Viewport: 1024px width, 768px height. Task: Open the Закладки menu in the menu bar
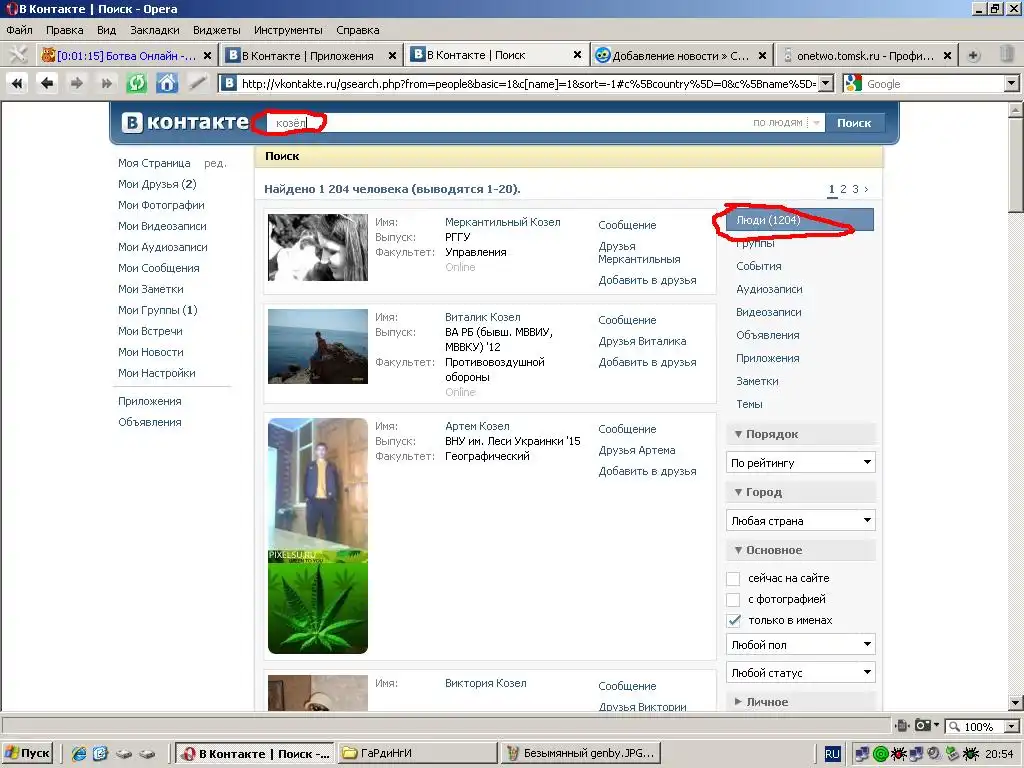(x=154, y=30)
